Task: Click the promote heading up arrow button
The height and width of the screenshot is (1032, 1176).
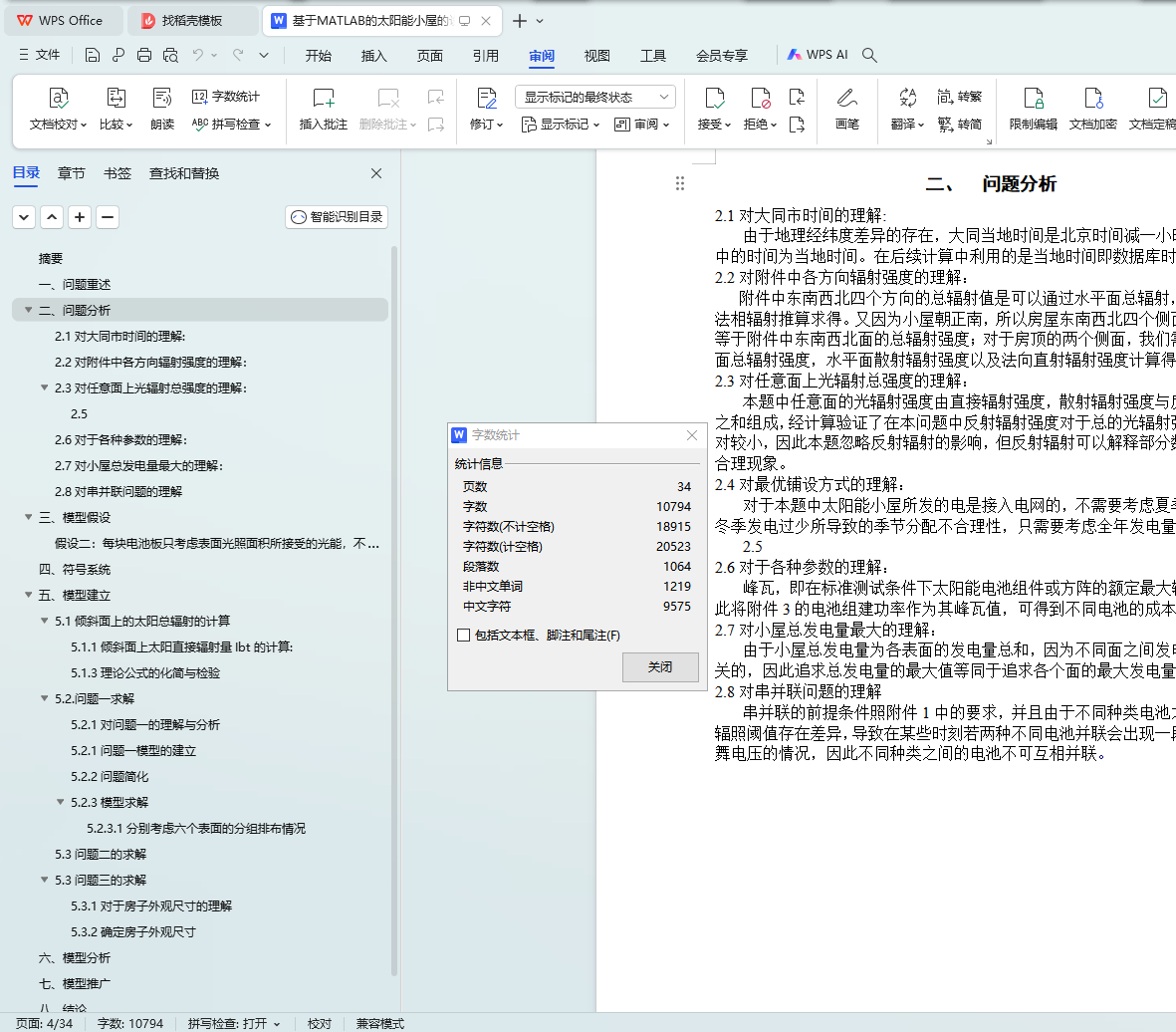Action: pos(52,218)
